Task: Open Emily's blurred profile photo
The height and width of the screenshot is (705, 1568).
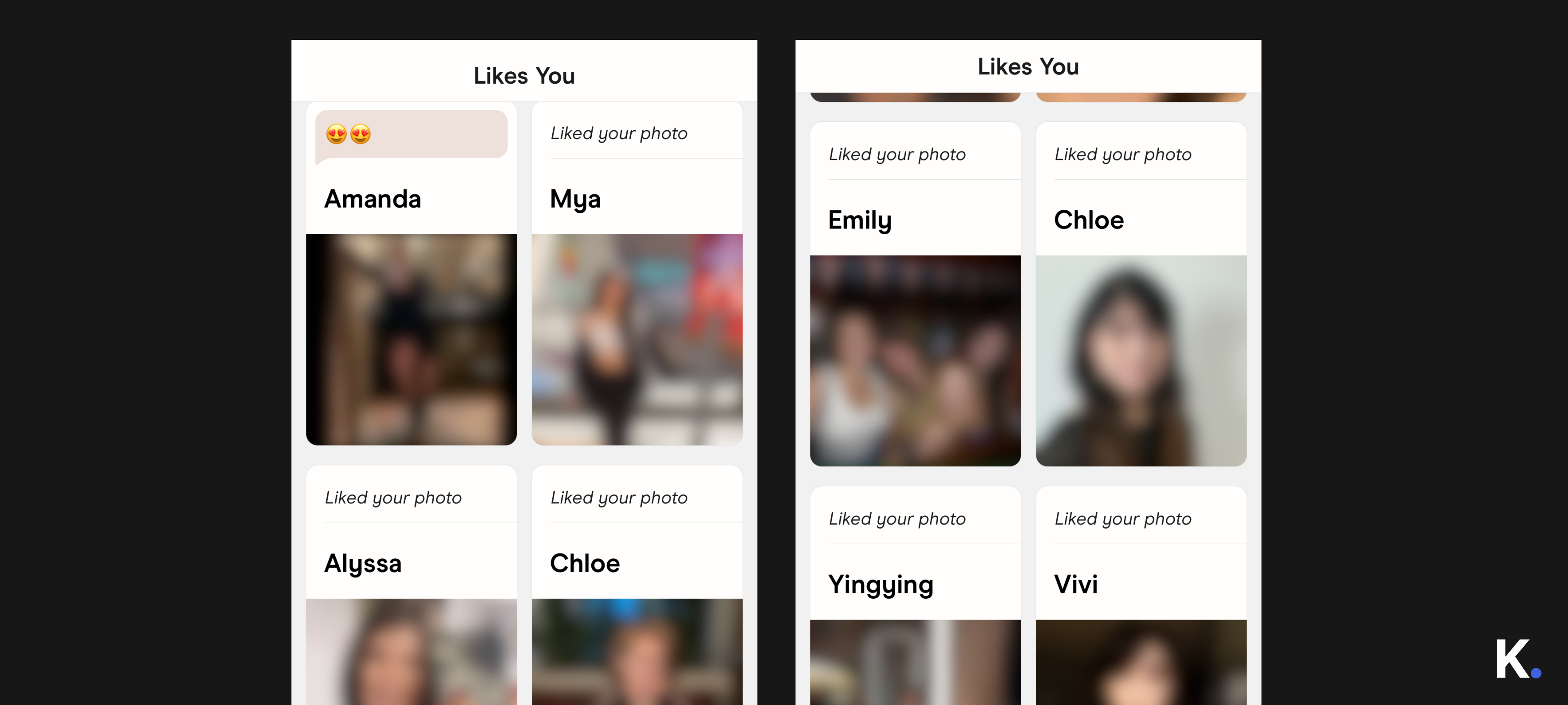Action: tap(916, 361)
